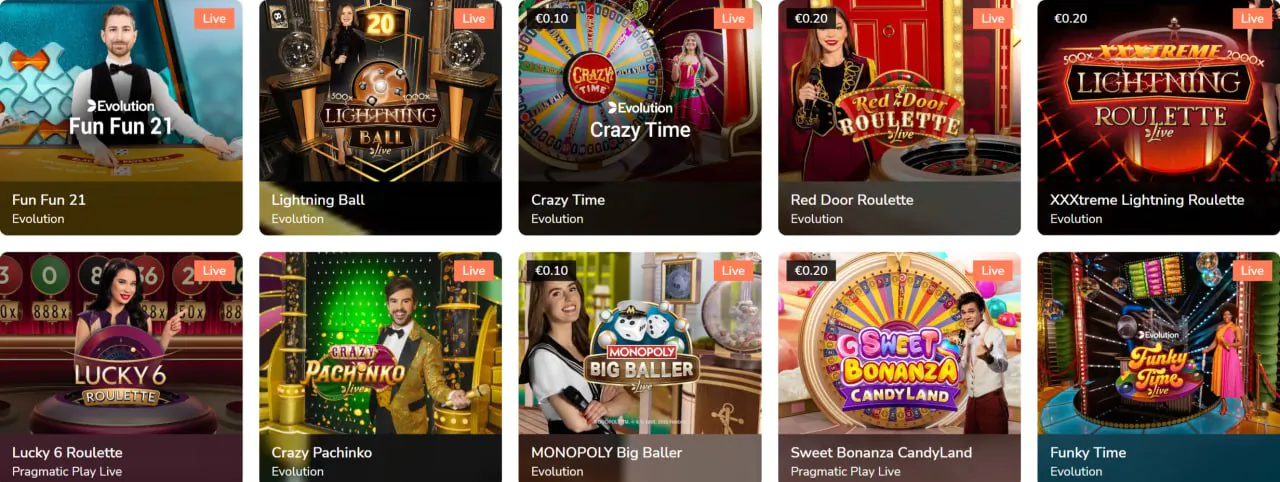Select the MONOPOLY Big Baller game image
Image resolution: width=1280 pixels, height=482 pixels.
click(640, 343)
